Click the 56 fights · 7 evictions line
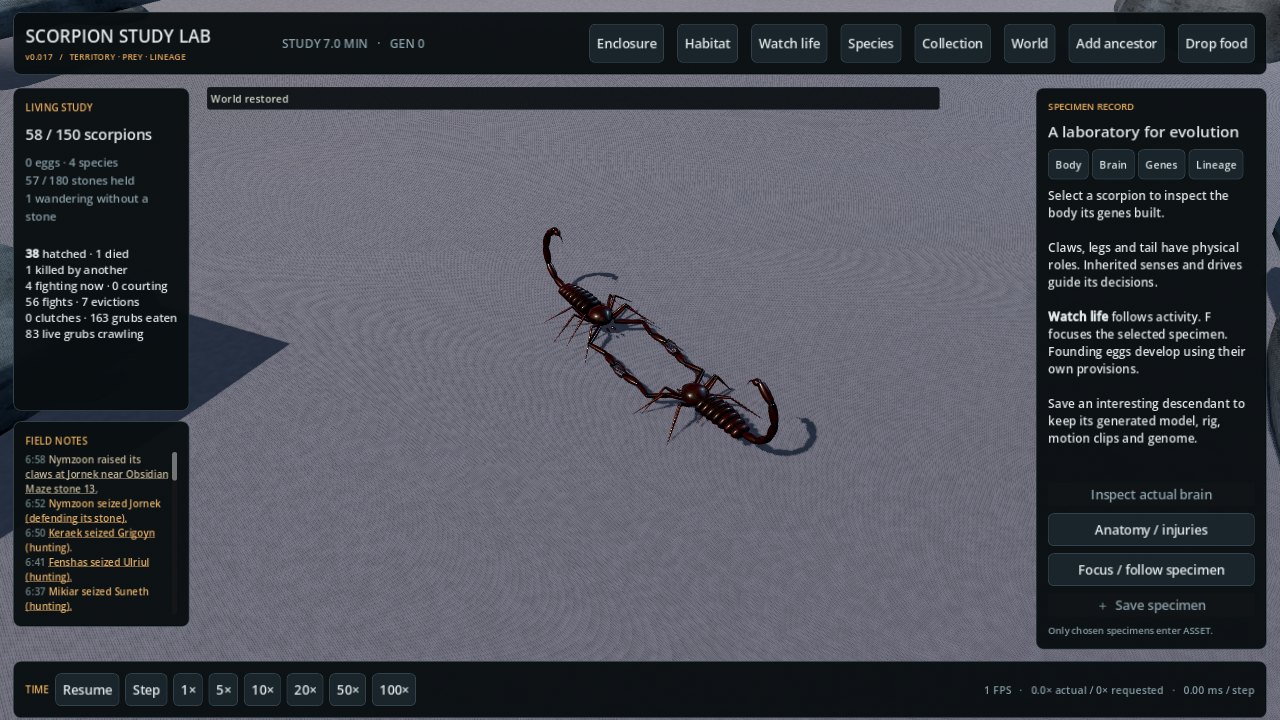1280x720 pixels. click(x=82, y=302)
